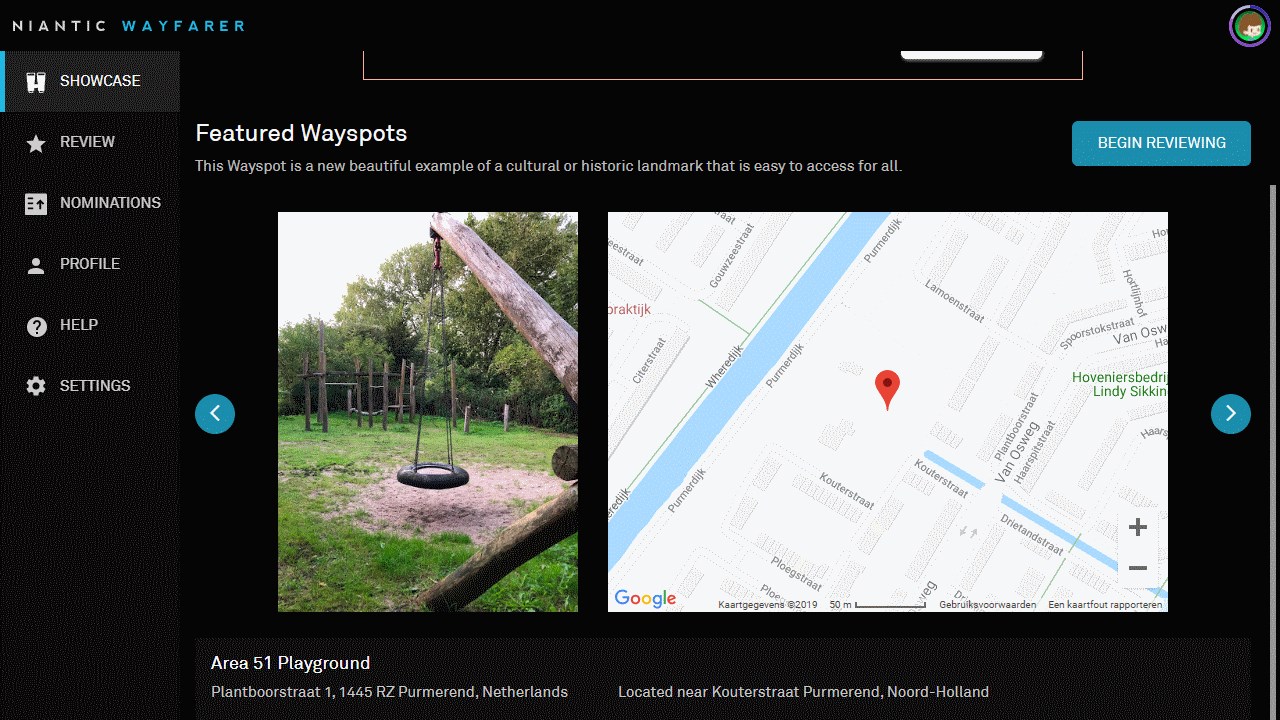This screenshot has width=1280, height=720.
Task: Click the Begin Reviewing button
Action: [1161, 143]
